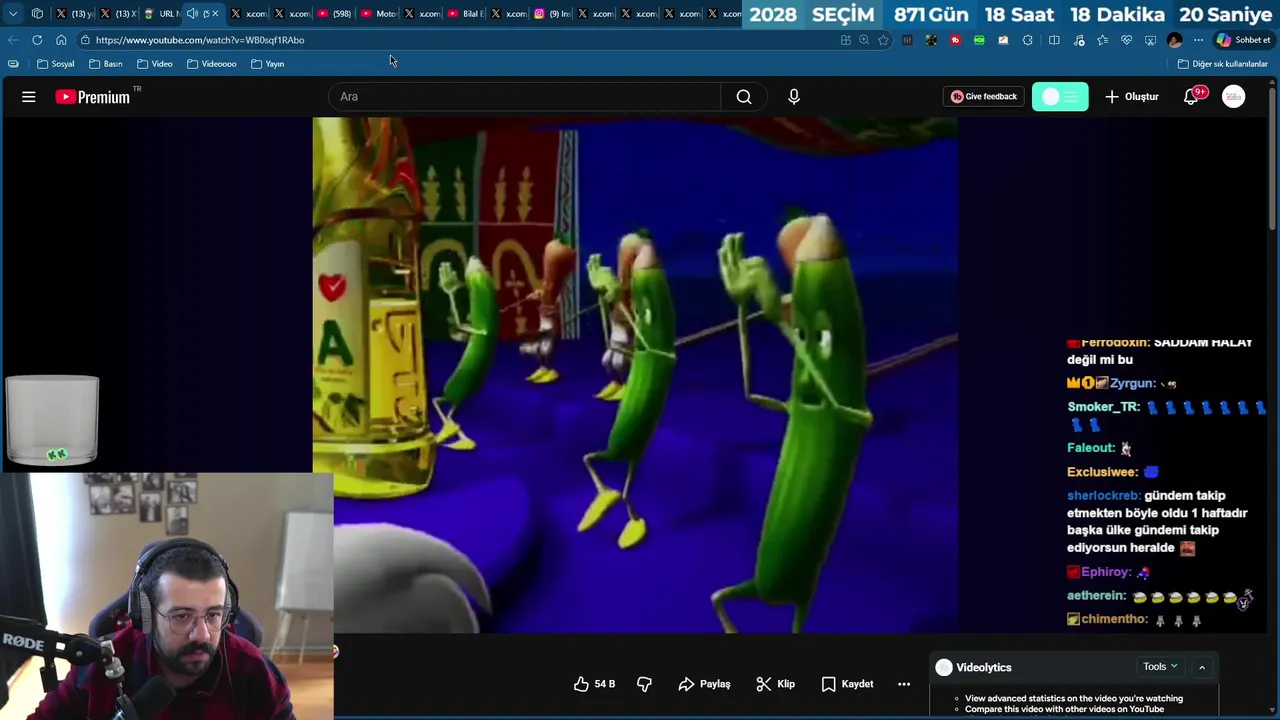Image resolution: width=1280 pixels, height=720 pixels.
Task: Open split screen icon in toolbar
Action: tap(1054, 40)
